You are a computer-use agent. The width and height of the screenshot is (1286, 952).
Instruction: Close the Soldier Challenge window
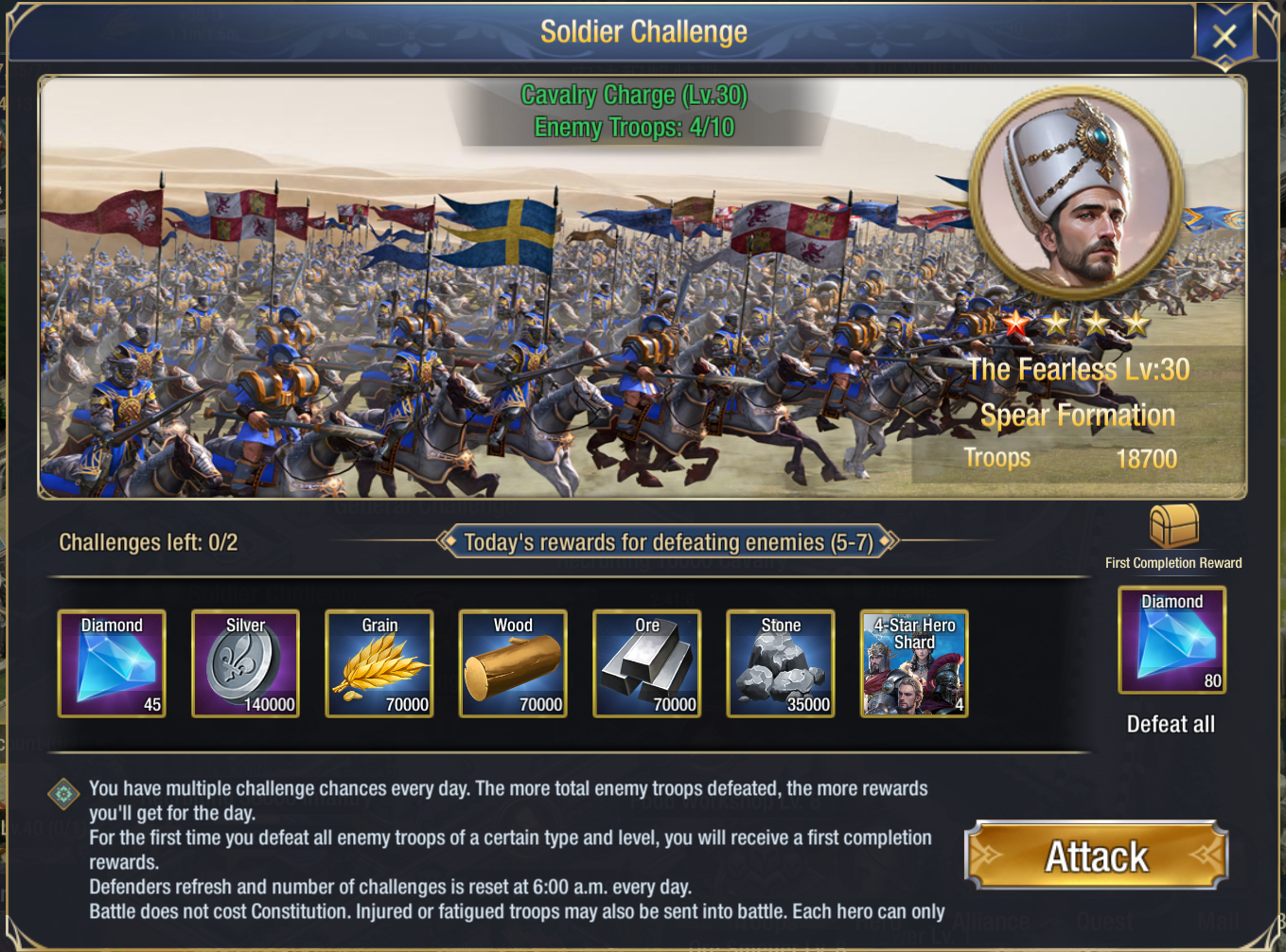pyautogui.click(x=1224, y=36)
